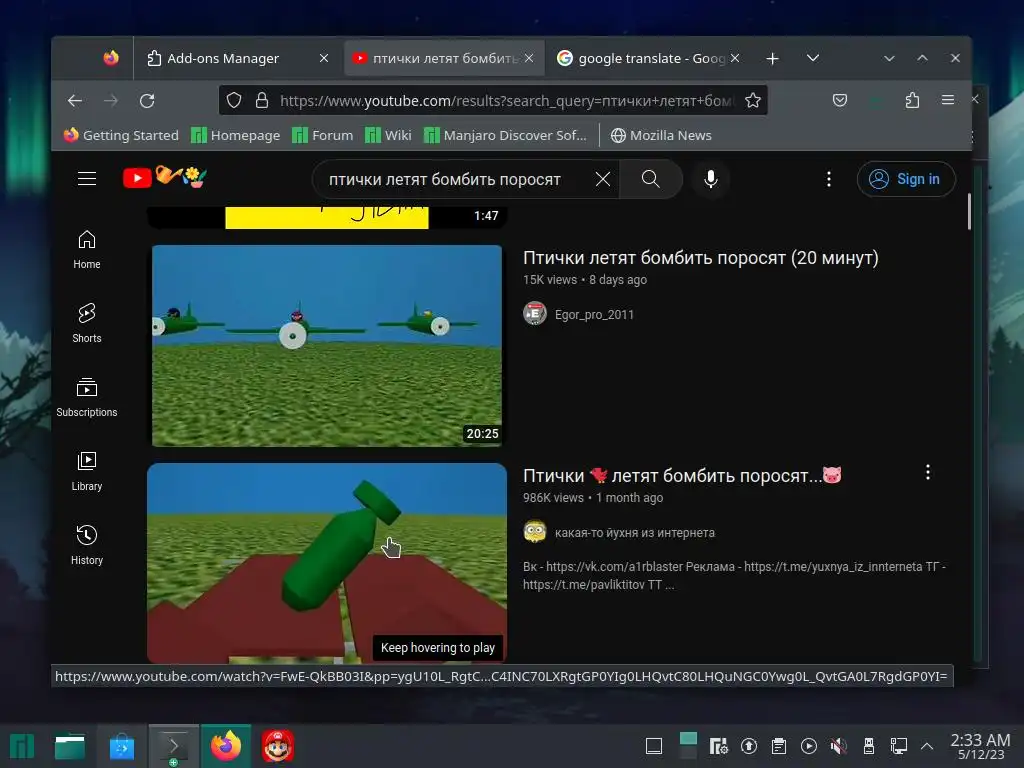Open Wiki bookmark
Screen dimensions: 1024x768
(388, 135)
